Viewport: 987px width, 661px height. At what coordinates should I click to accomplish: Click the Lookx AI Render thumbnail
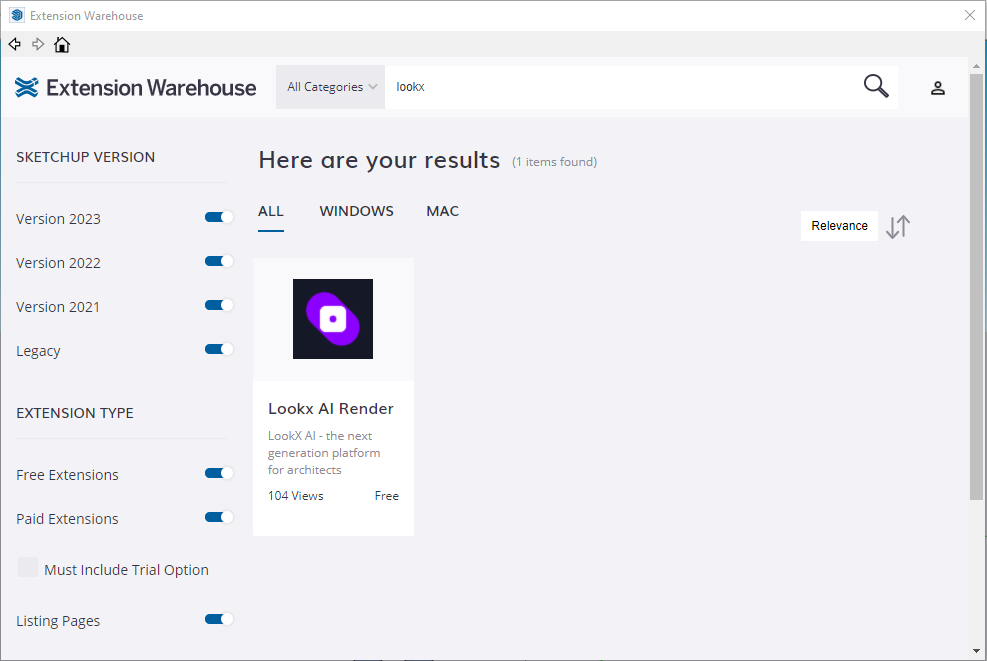(333, 319)
